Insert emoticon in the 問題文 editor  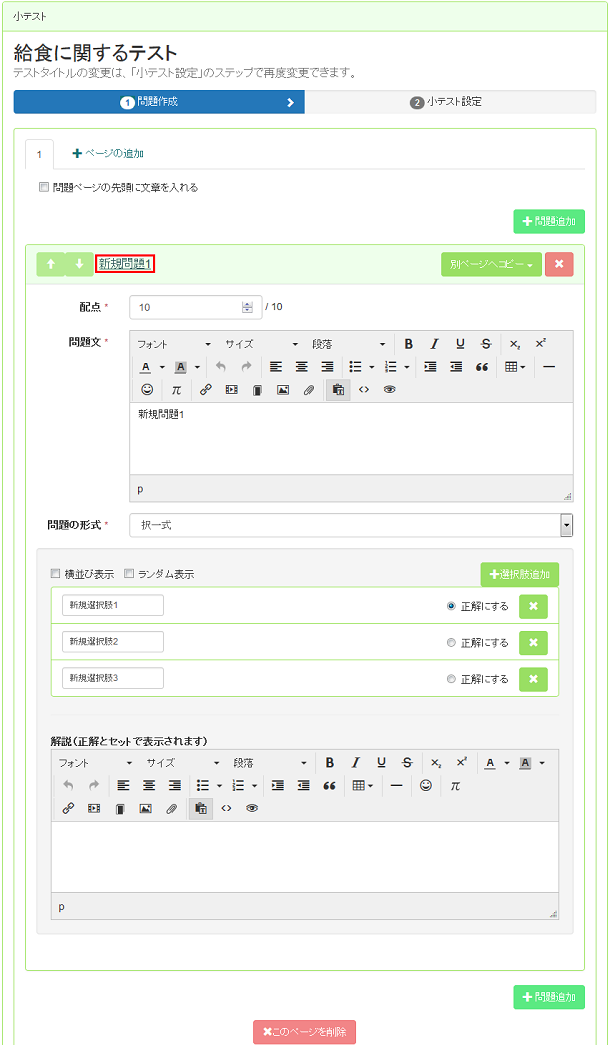click(147, 390)
